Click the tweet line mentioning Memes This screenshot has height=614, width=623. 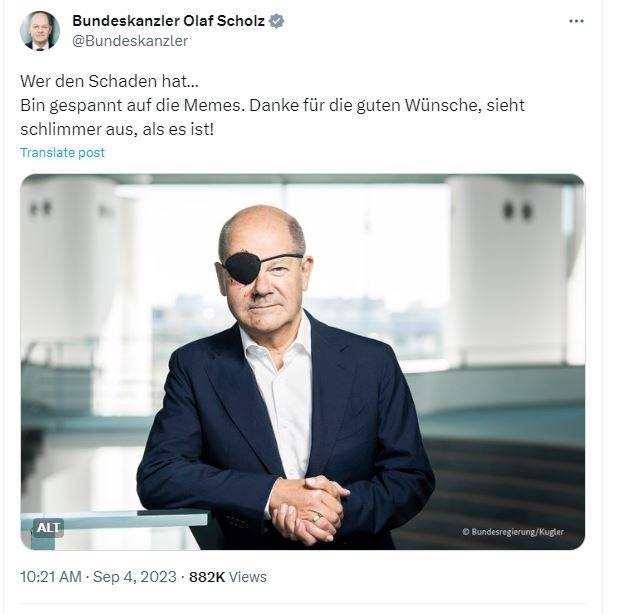point(272,105)
